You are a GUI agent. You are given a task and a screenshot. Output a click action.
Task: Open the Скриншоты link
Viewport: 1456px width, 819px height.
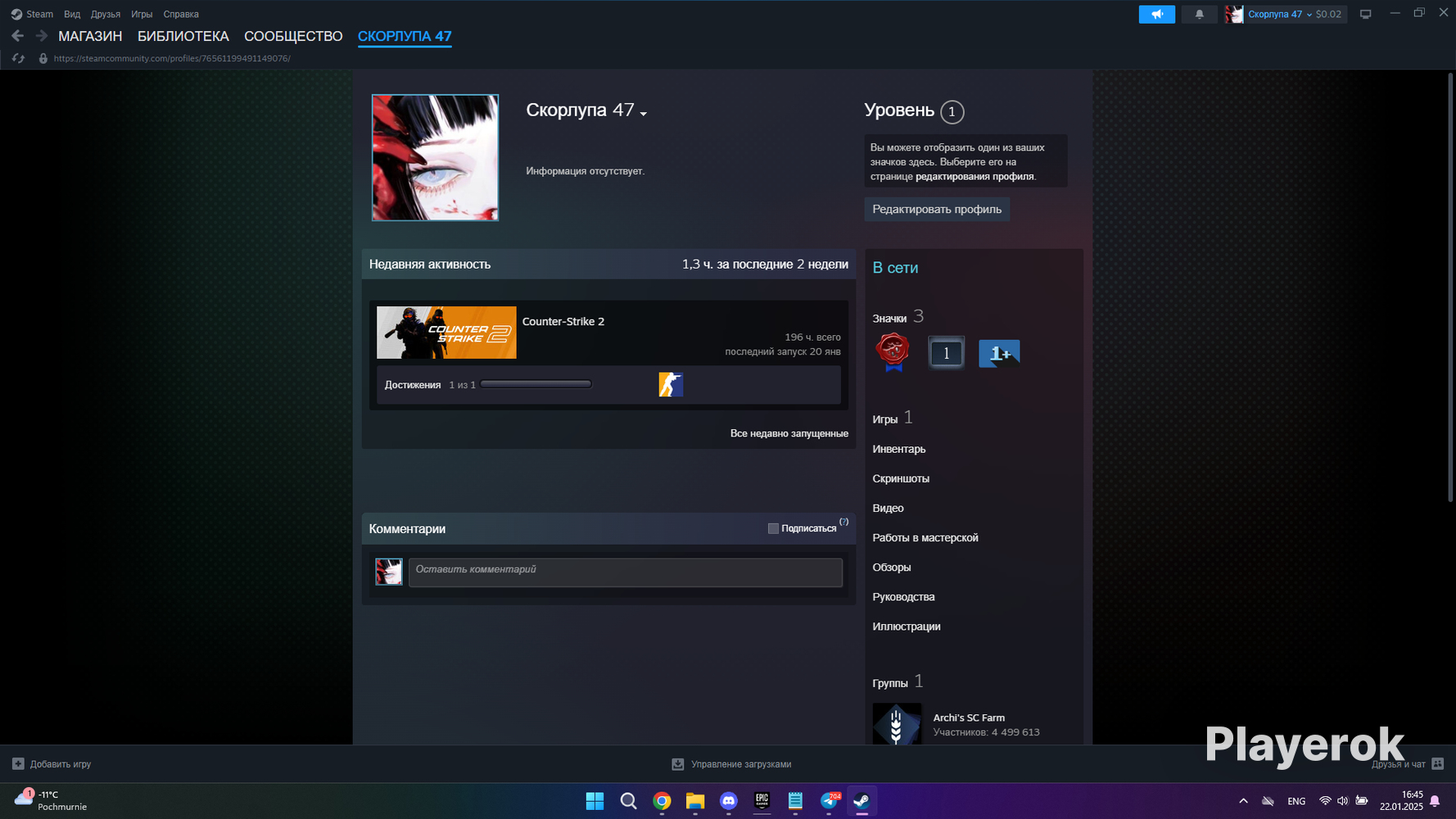pos(901,478)
